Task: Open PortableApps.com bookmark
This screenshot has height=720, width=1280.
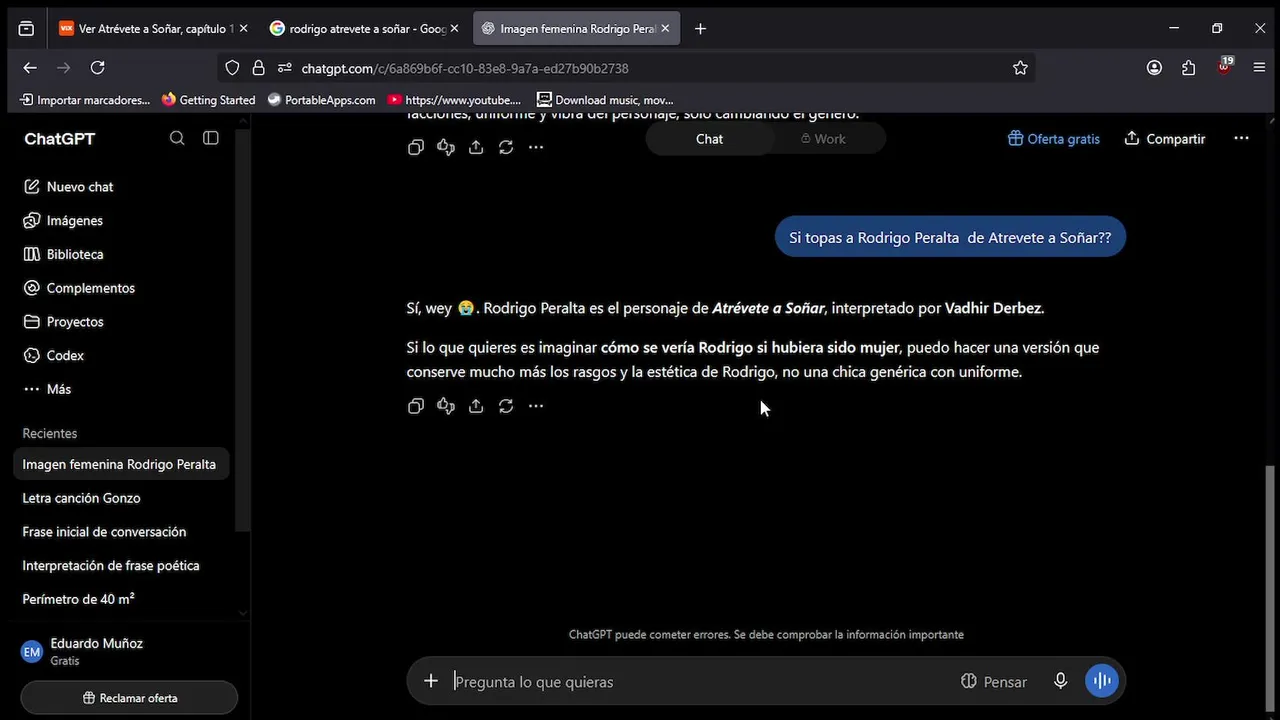Action: (321, 100)
